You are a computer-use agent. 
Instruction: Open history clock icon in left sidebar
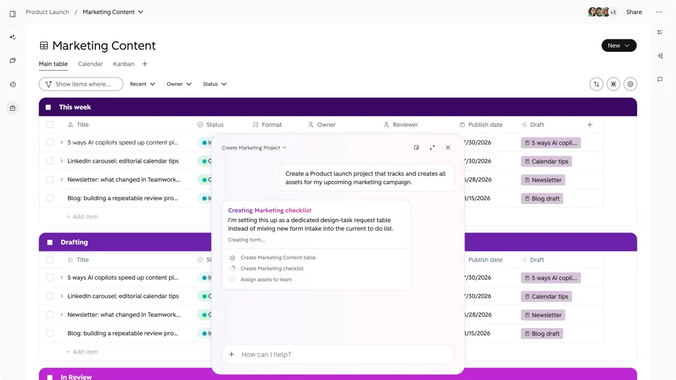tap(13, 85)
